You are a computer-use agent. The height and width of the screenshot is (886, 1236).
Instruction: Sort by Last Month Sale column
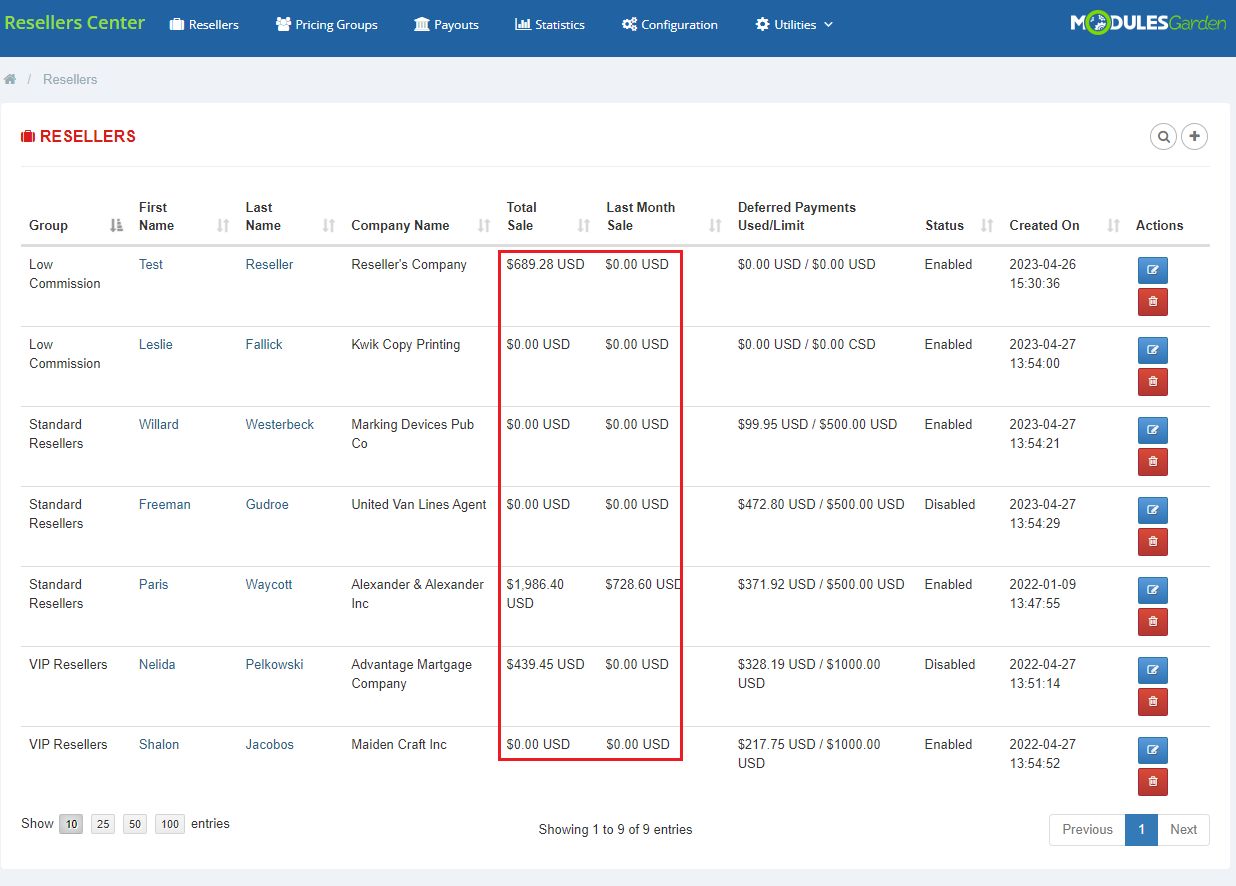tap(664, 216)
